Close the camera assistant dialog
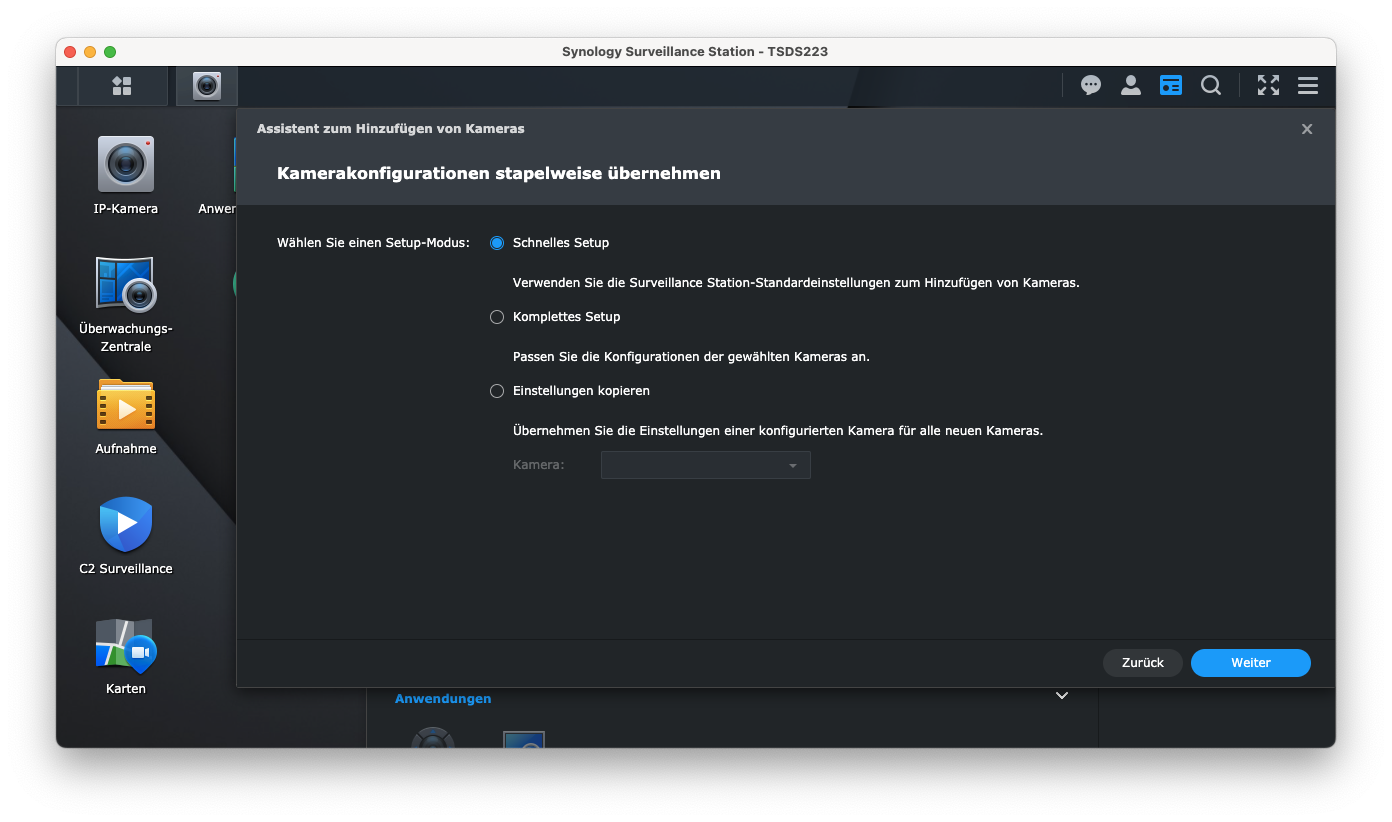The height and width of the screenshot is (822, 1392). coord(1307,129)
